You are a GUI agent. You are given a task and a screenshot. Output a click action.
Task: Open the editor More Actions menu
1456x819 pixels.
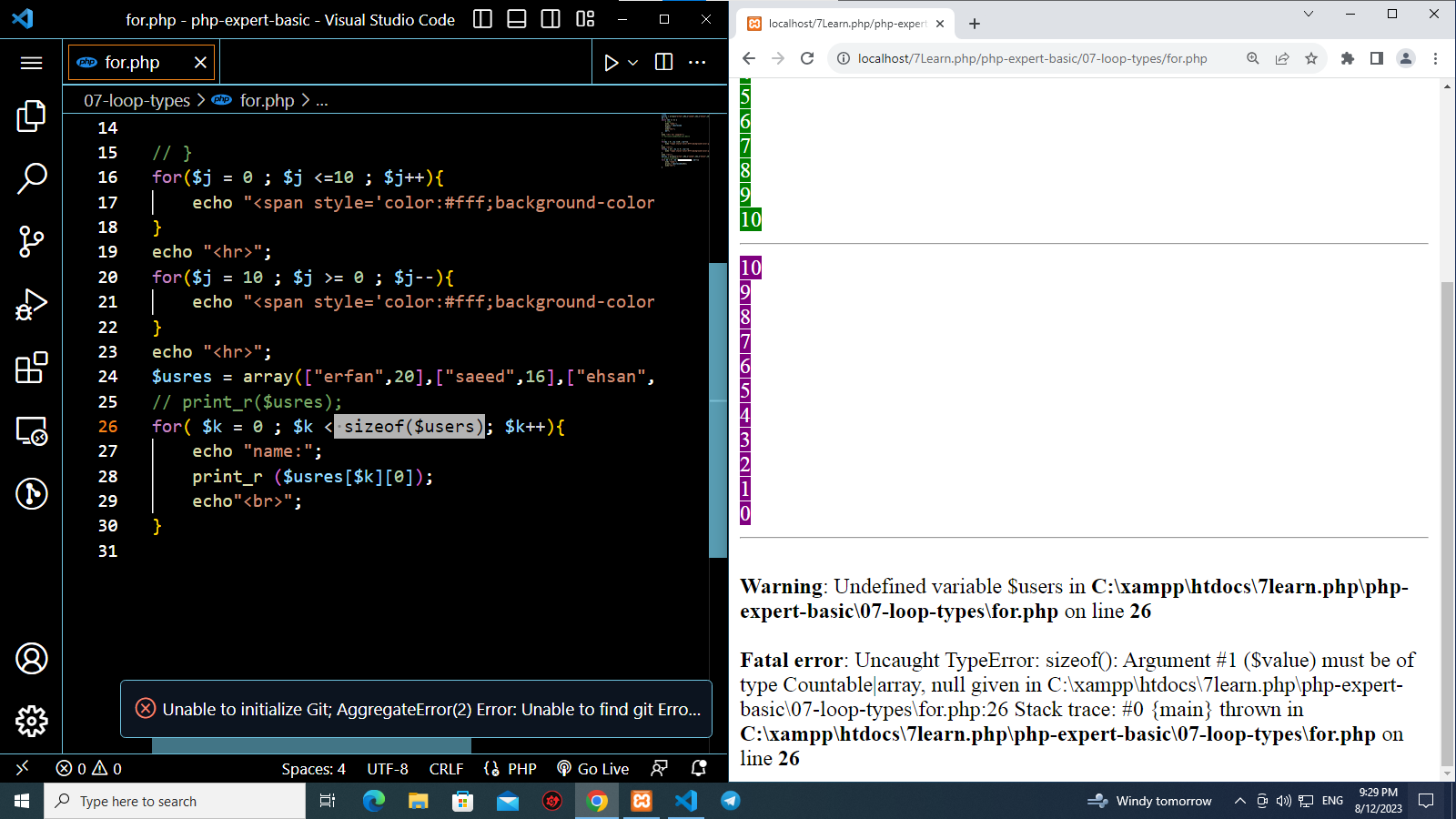(697, 62)
